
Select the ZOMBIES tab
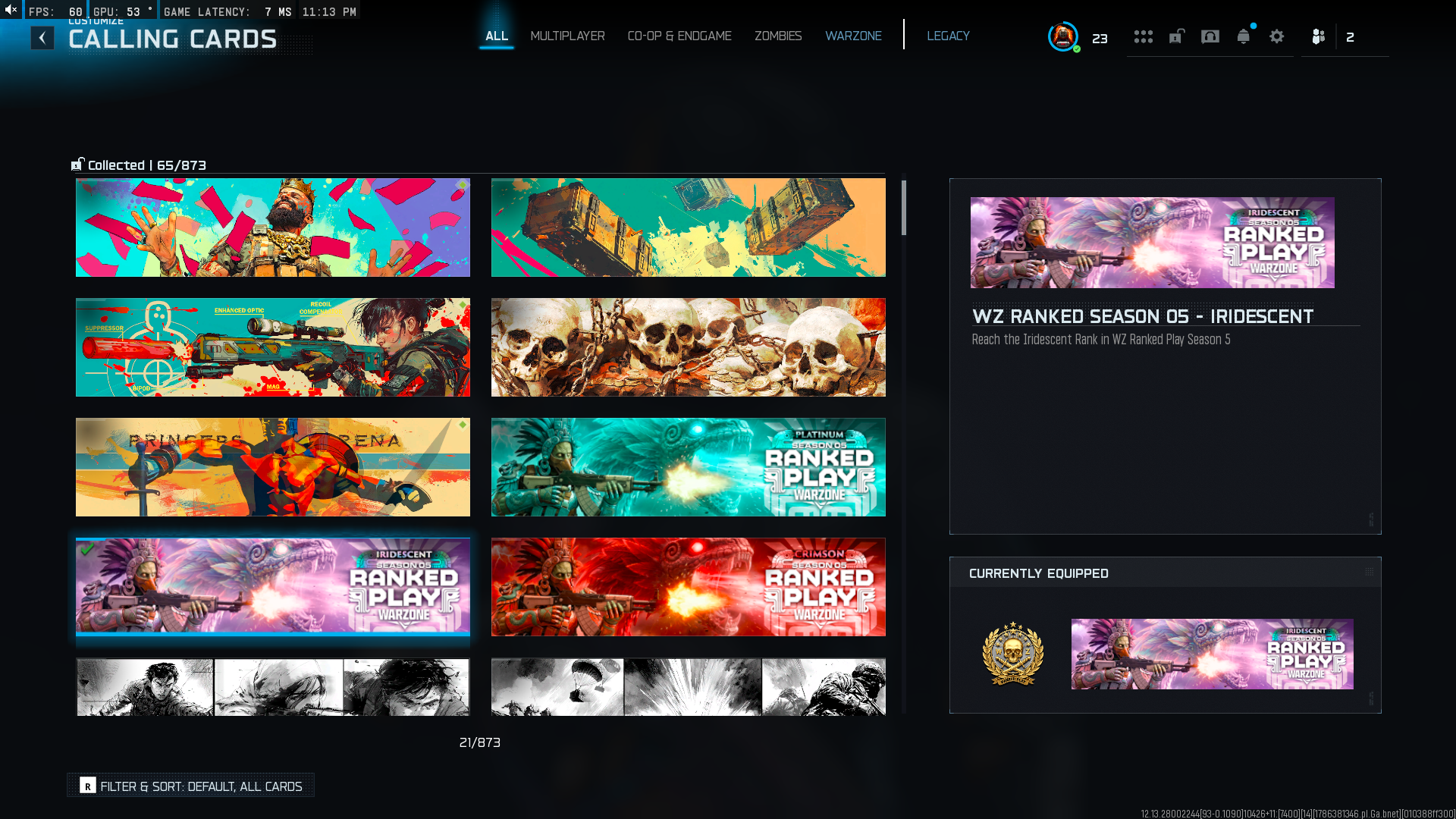click(x=778, y=36)
